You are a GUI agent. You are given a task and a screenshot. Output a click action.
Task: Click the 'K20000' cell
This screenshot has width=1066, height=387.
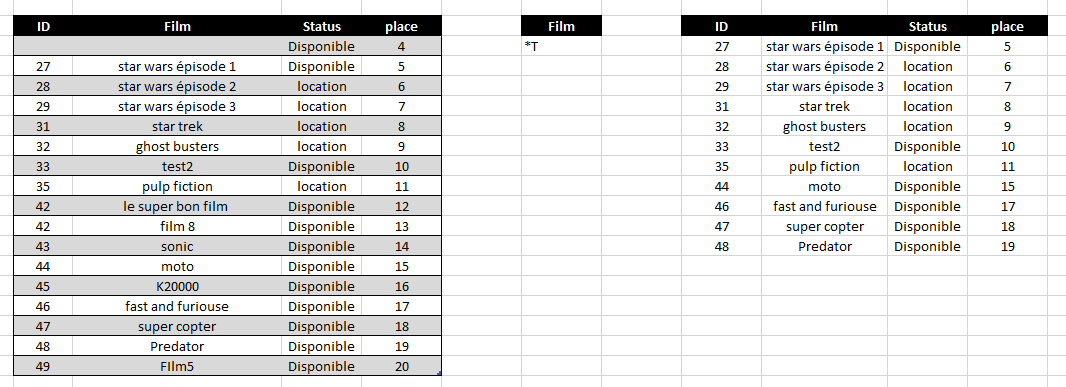(177, 286)
